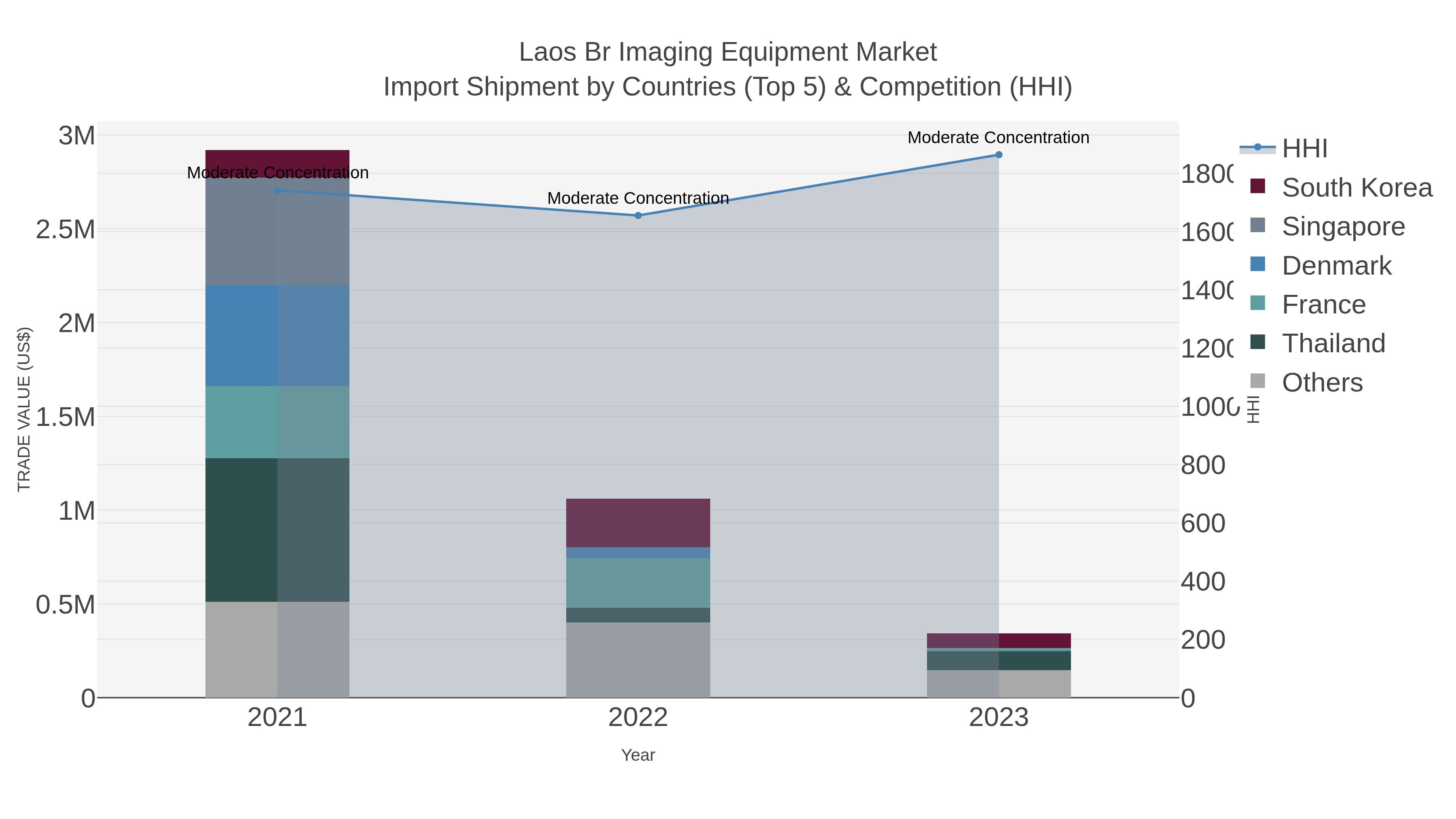Click the 3M y-axis tick label
This screenshot has width=1456, height=819.
[77, 135]
